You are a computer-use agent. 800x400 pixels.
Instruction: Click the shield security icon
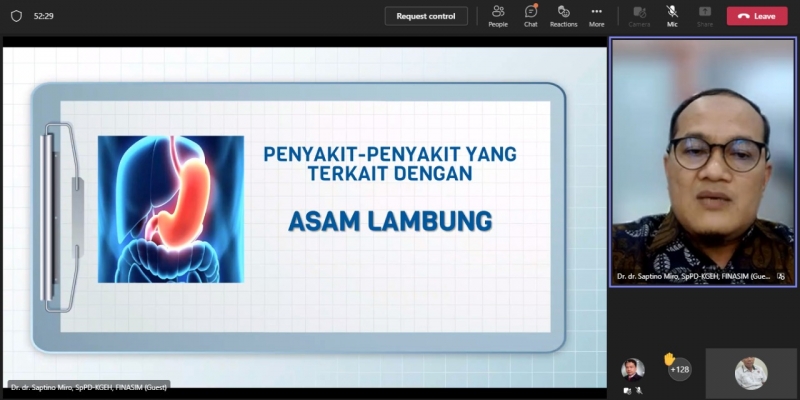16,16
